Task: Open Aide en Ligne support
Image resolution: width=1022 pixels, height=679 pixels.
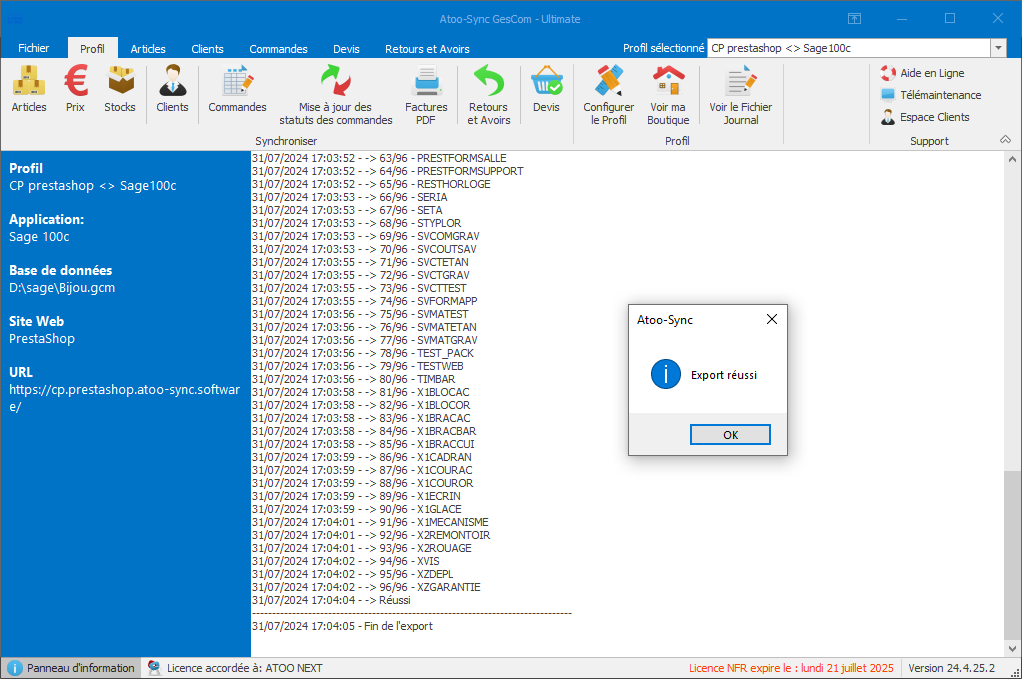Action: [x=922, y=73]
